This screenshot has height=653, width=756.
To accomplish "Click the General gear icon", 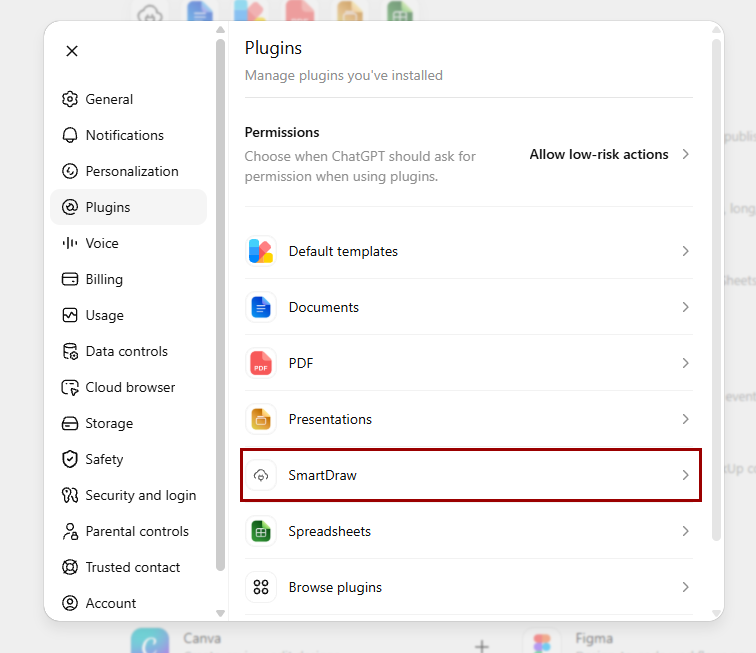I will 70,99.
